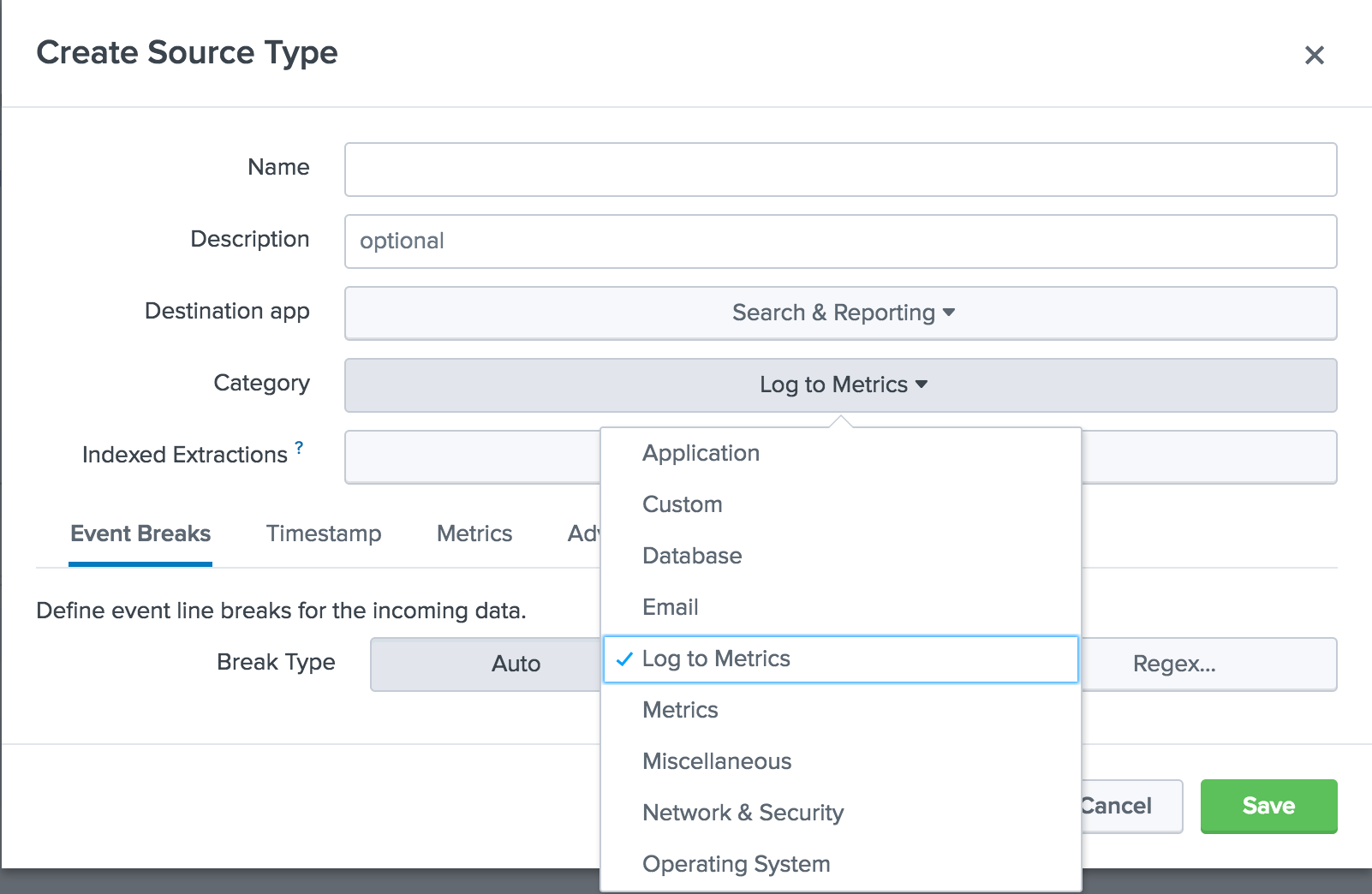
Task: Select the Email category
Action: click(x=671, y=607)
